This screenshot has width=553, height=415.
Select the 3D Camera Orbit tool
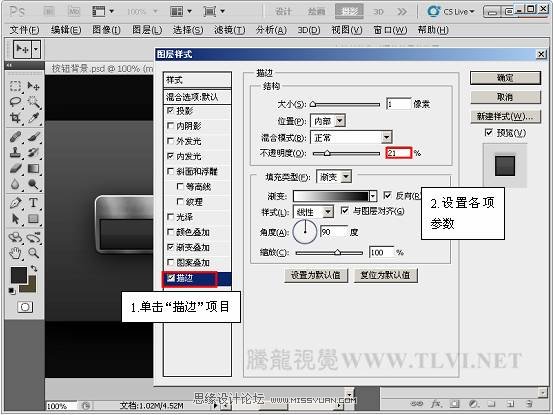tap(34, 237)
